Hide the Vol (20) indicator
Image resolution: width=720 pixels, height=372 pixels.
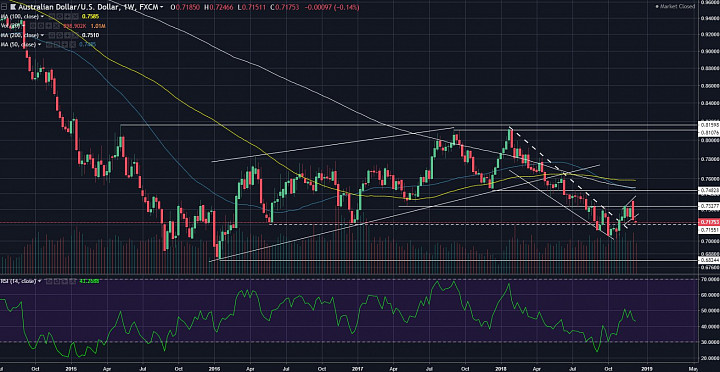[33, 26]
